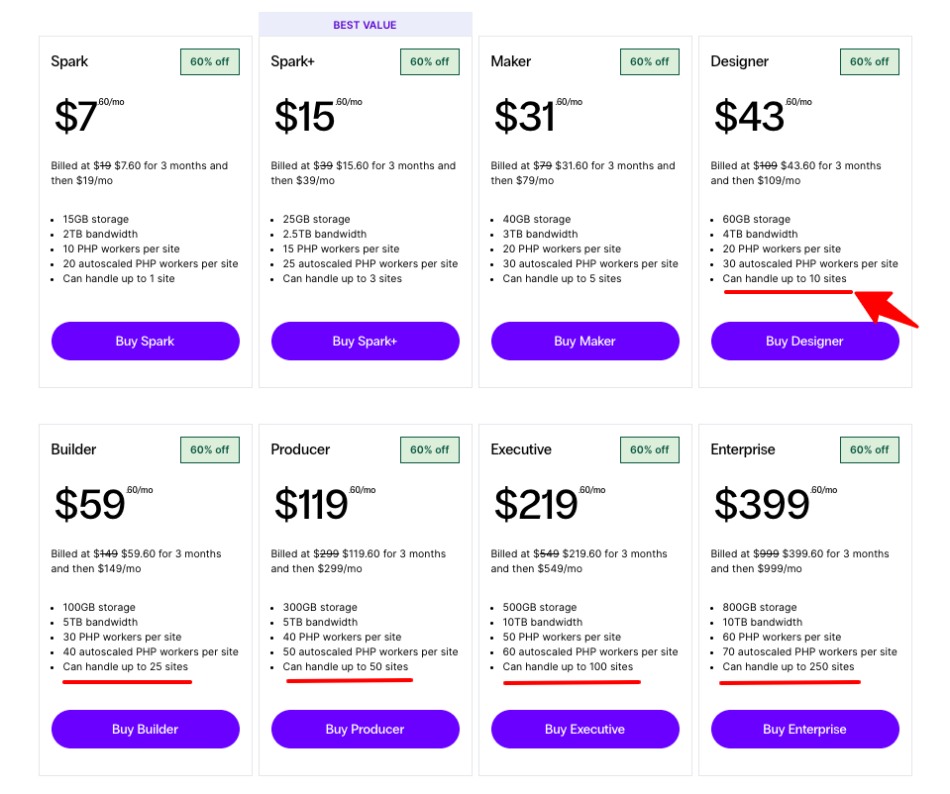The image size is (950, 794).
Task: Choose the Buy Designer button
Action: [805, 341]
